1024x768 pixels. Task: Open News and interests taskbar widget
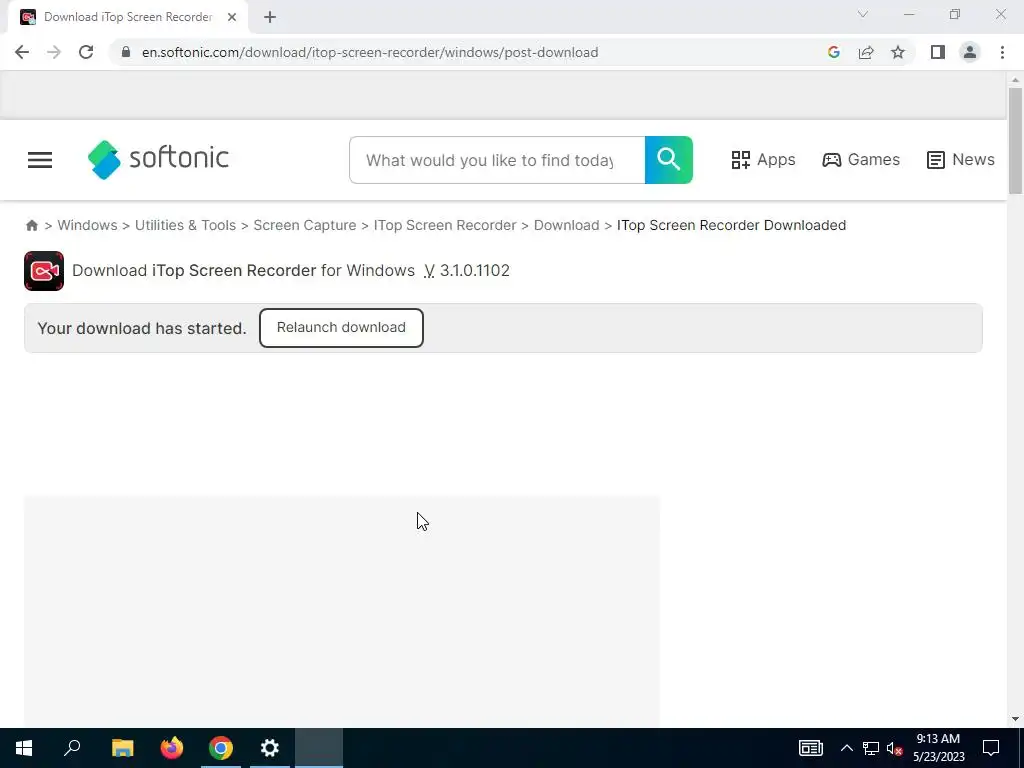coord(810,748)
